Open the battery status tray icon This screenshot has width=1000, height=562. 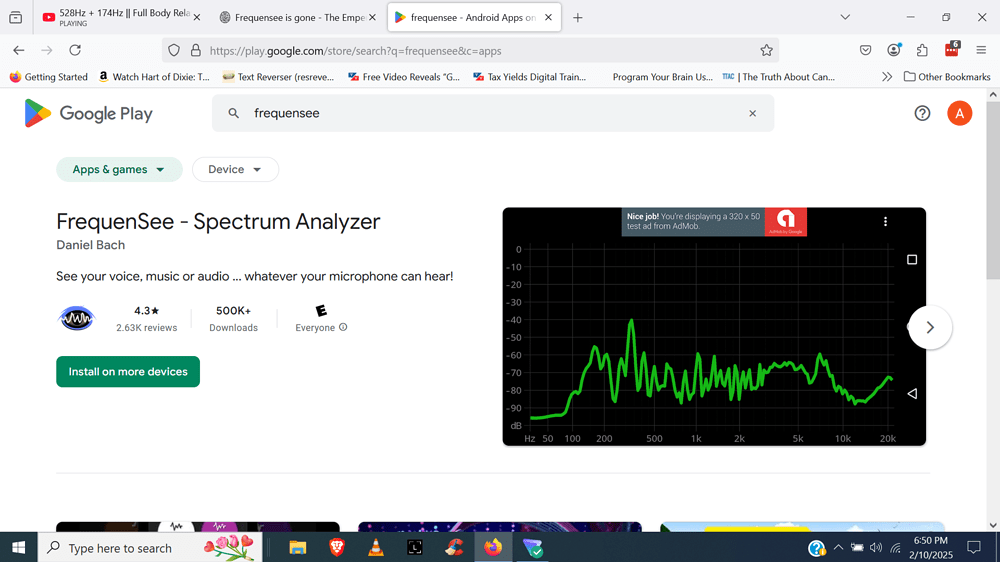click(857, 547)
